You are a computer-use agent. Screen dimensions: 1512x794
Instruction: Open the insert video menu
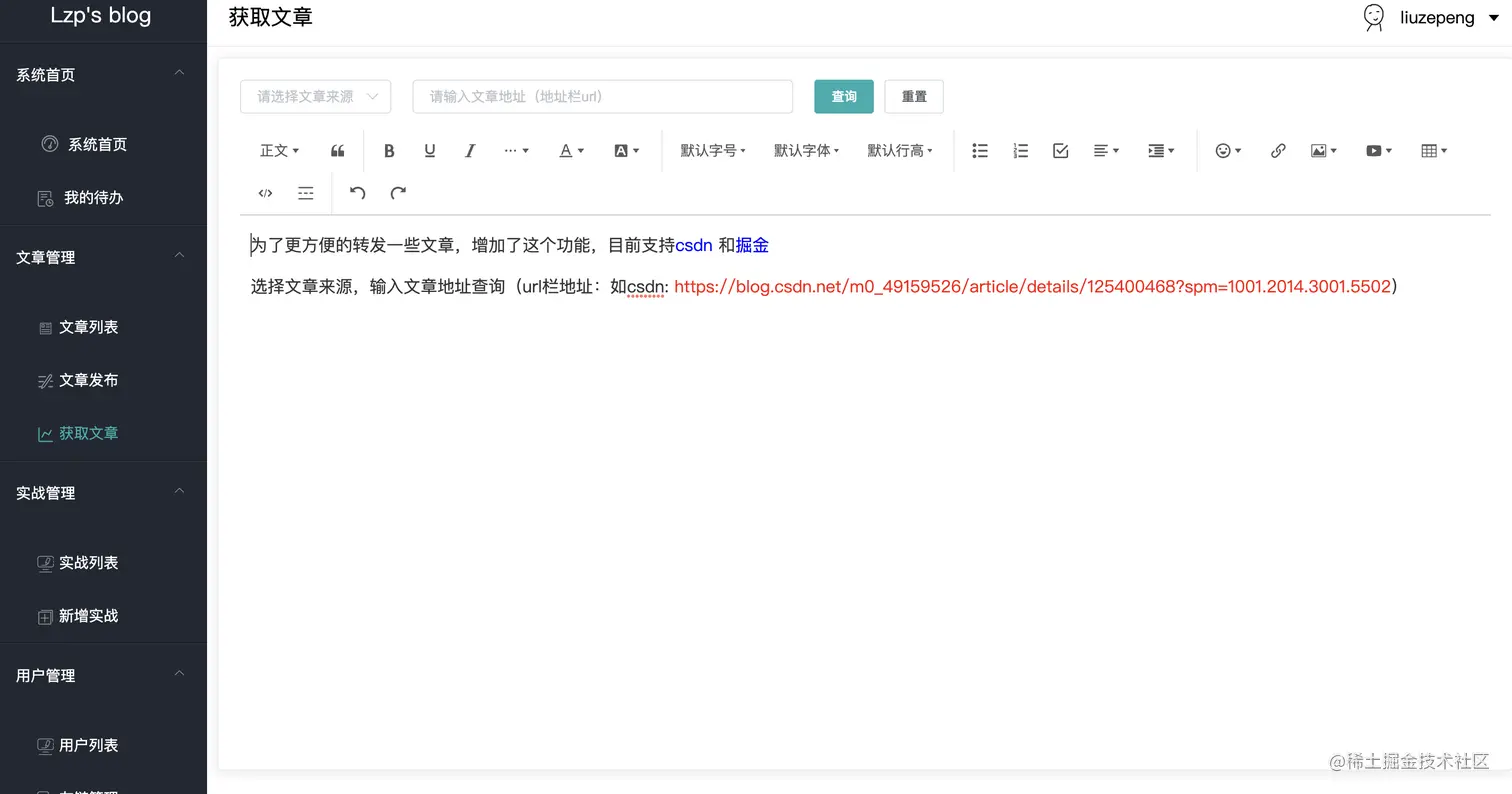(x=1379, y=151)
